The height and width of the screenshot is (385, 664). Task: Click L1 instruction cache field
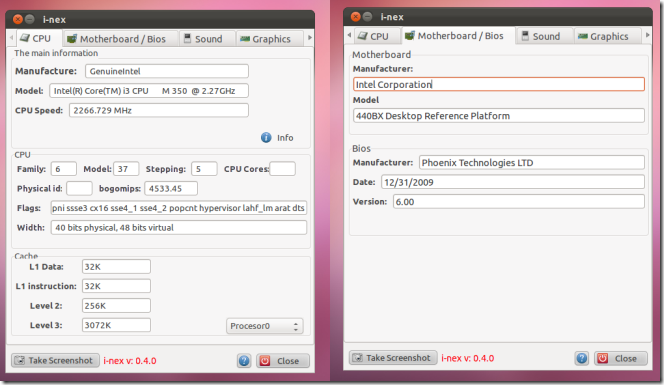coord(116,286)
